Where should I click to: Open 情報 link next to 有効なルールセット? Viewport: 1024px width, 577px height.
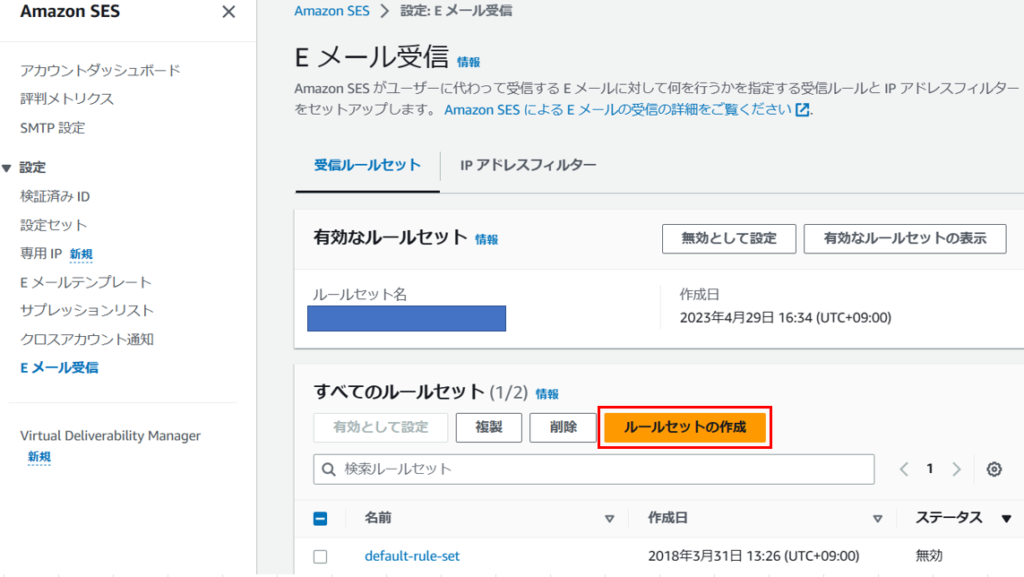click(487, 240)
